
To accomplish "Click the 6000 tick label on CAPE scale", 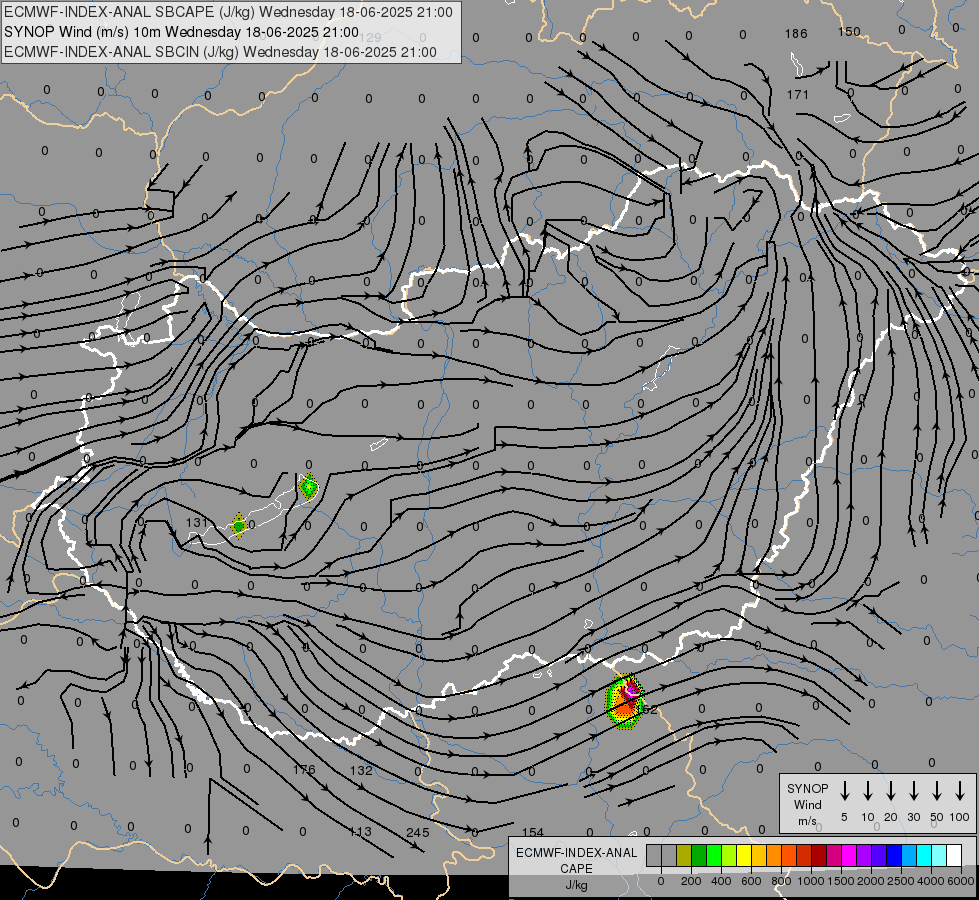I will 961,881.
